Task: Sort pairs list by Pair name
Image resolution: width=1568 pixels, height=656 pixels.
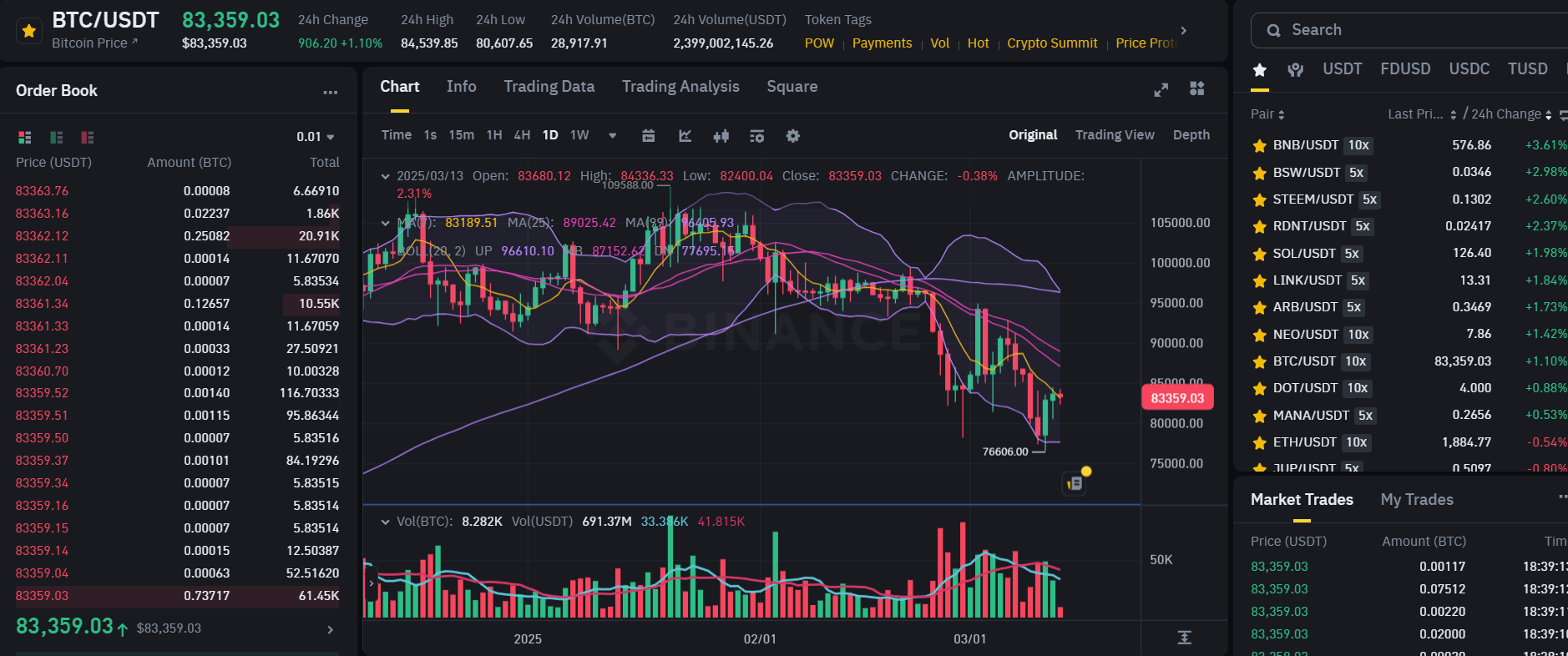Action: (x=1267, y=114)
